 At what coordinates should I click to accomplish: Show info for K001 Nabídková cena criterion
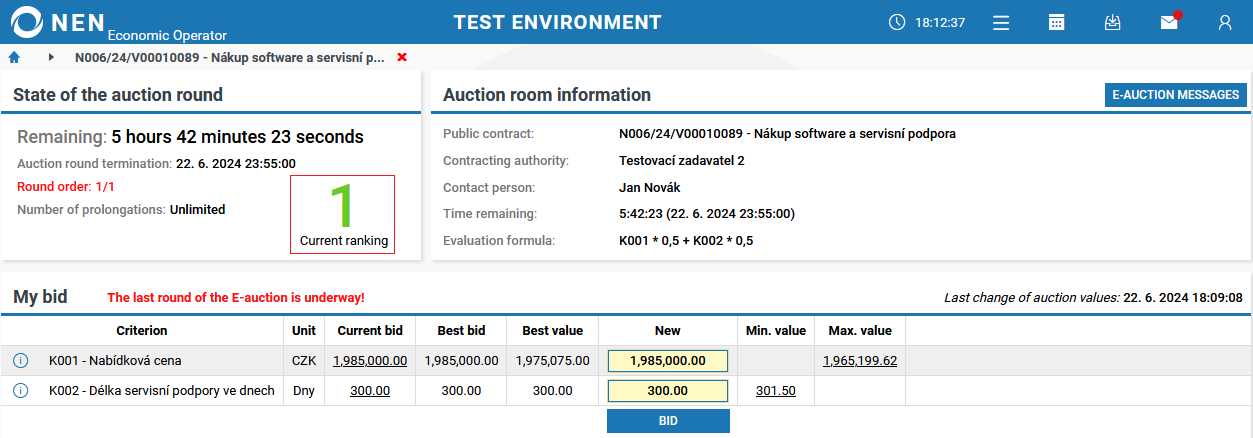coord(21,361)
